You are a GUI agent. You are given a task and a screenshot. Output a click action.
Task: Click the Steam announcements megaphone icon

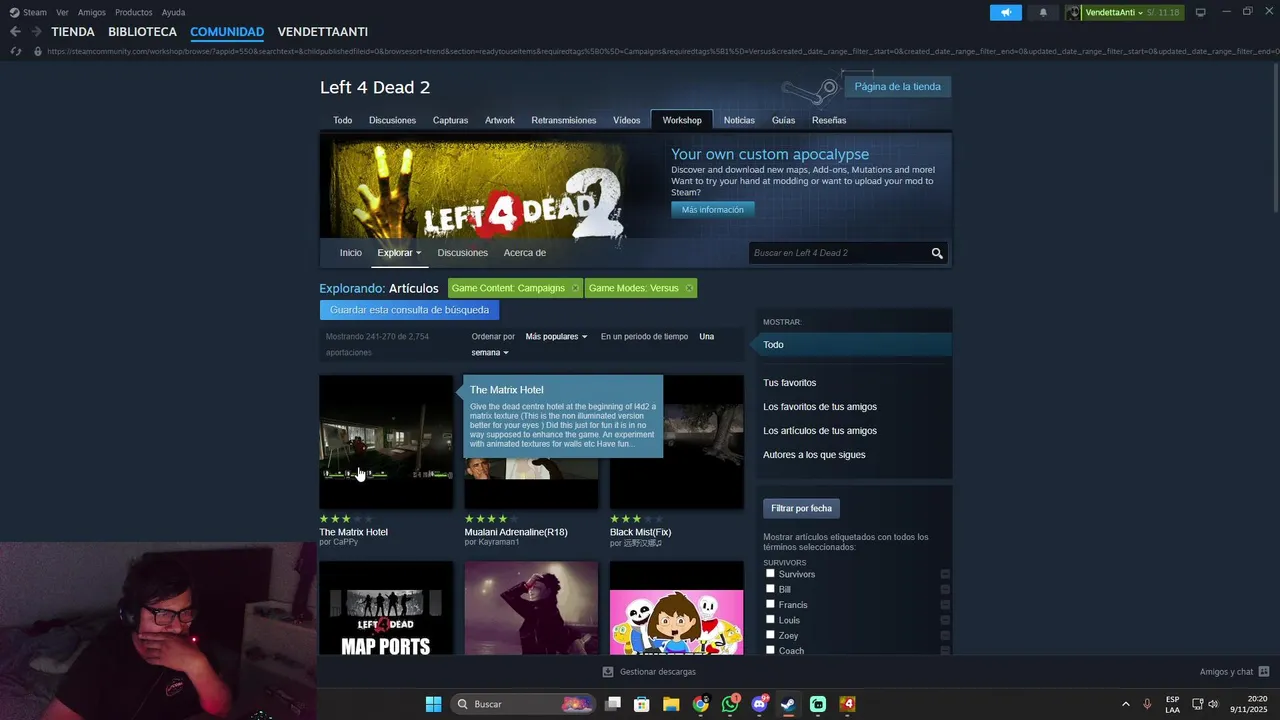[1006, 12]
